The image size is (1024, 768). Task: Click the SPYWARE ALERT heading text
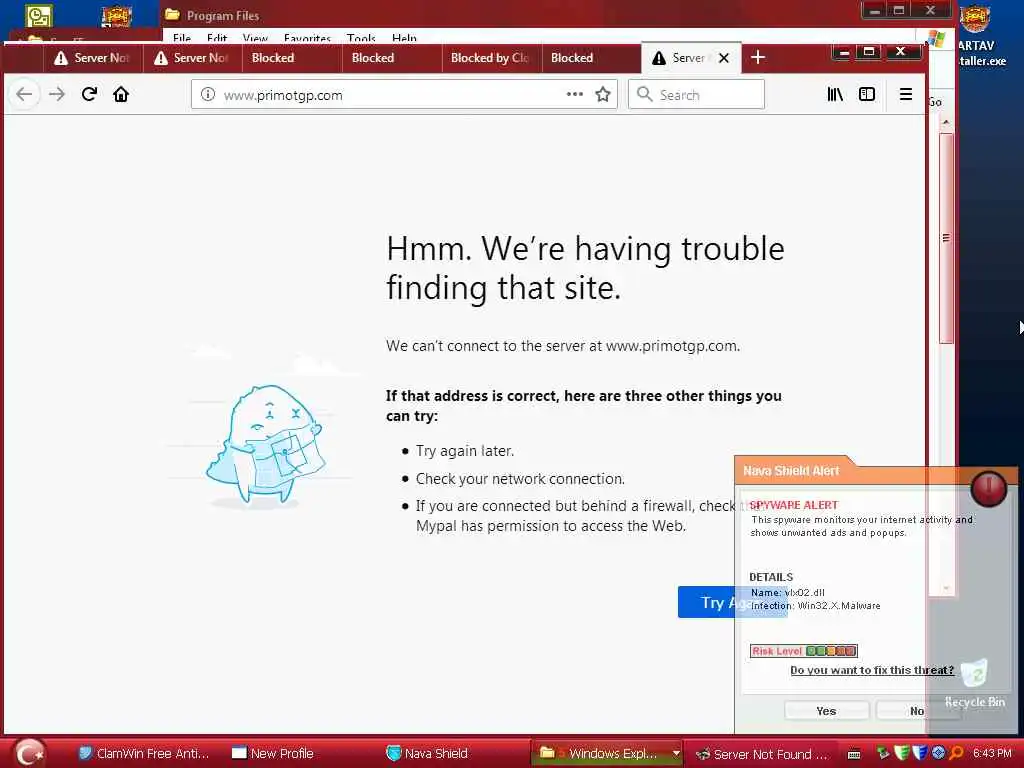pos(793,505)
